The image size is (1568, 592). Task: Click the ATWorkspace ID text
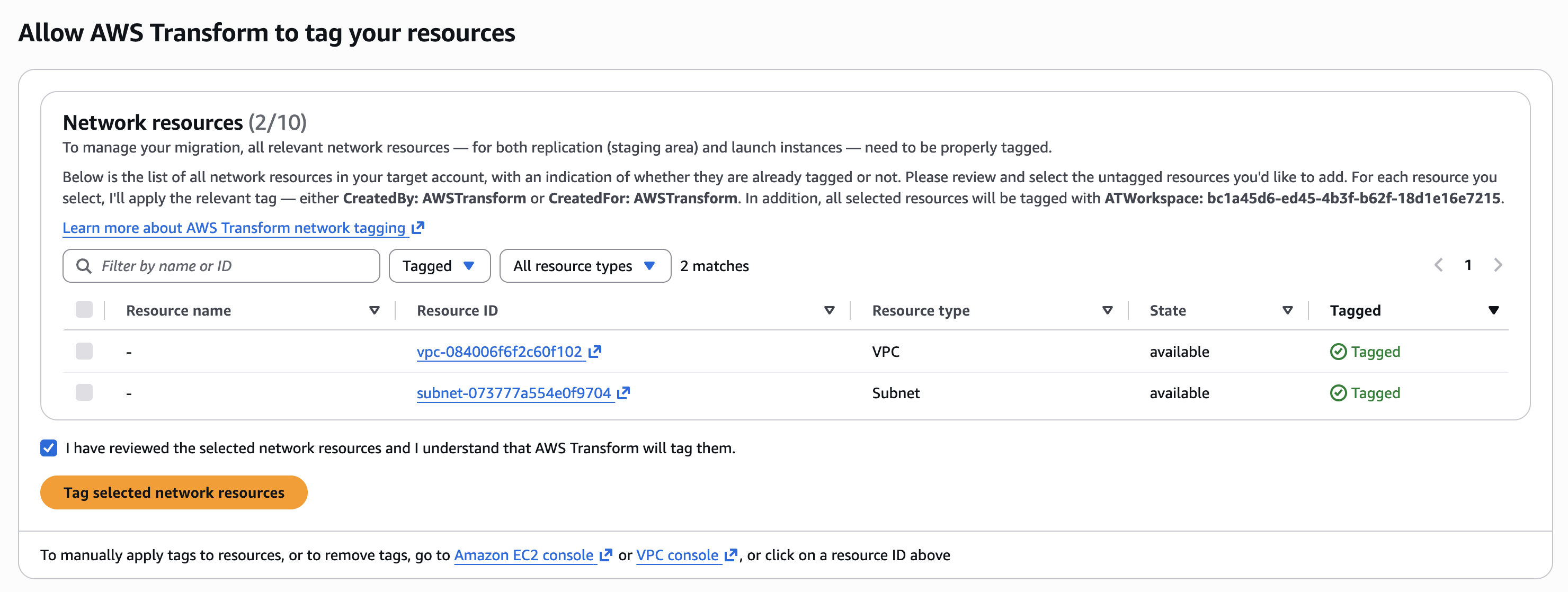click(x=1303, y=199)
